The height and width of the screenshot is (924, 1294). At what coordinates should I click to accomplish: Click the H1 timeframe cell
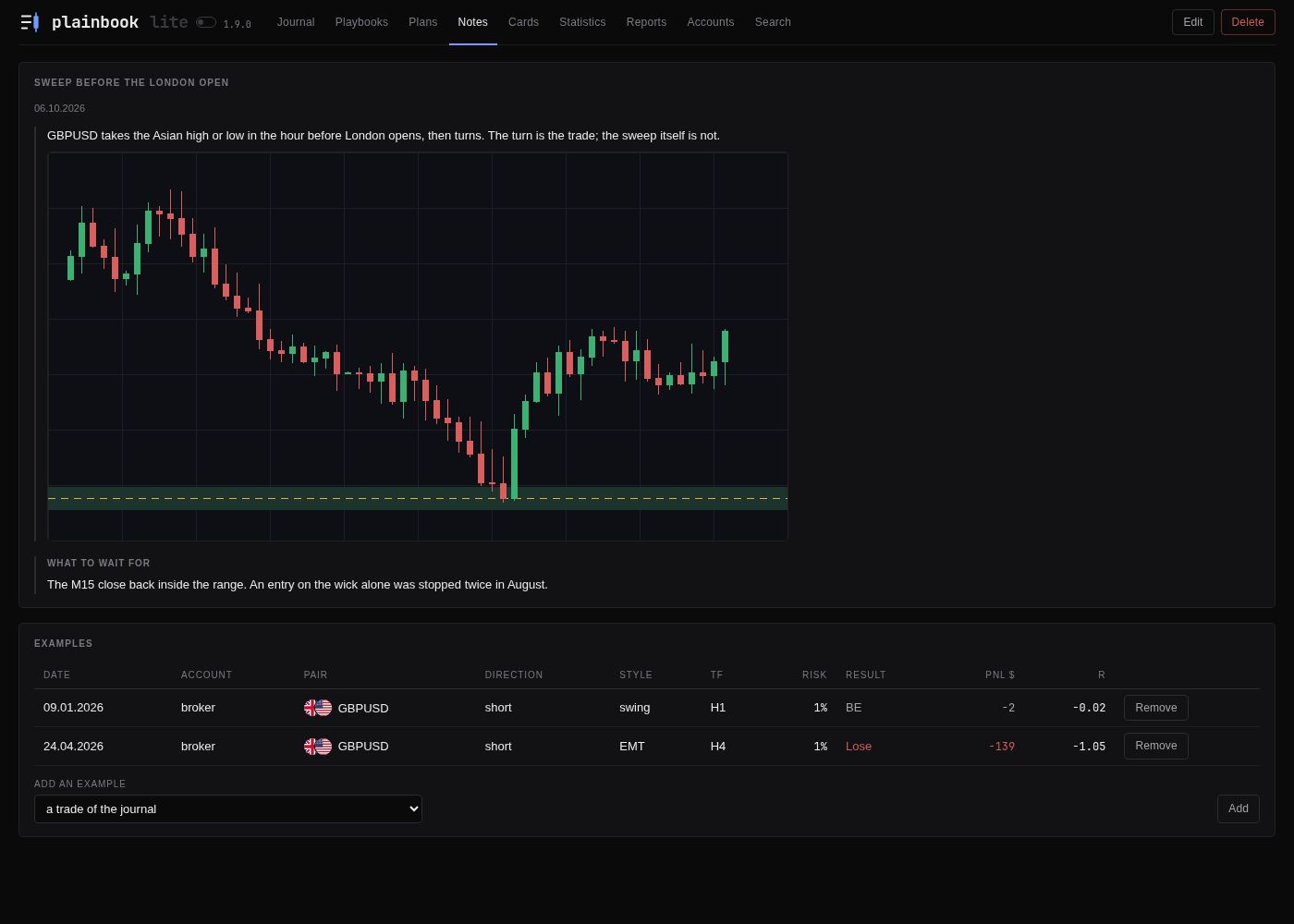(718, 708)
